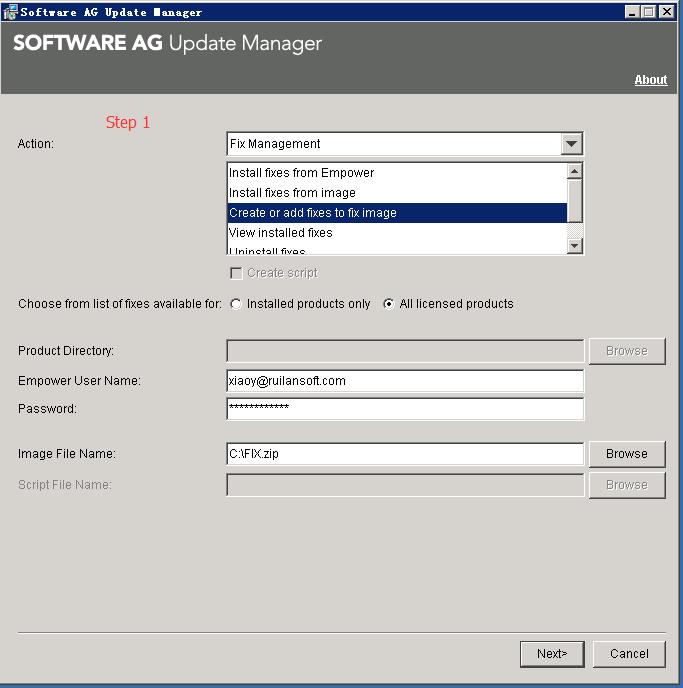This screenshot has width=683, height=688.
Task: Click the Image File Name field
Action: (405, 454)
